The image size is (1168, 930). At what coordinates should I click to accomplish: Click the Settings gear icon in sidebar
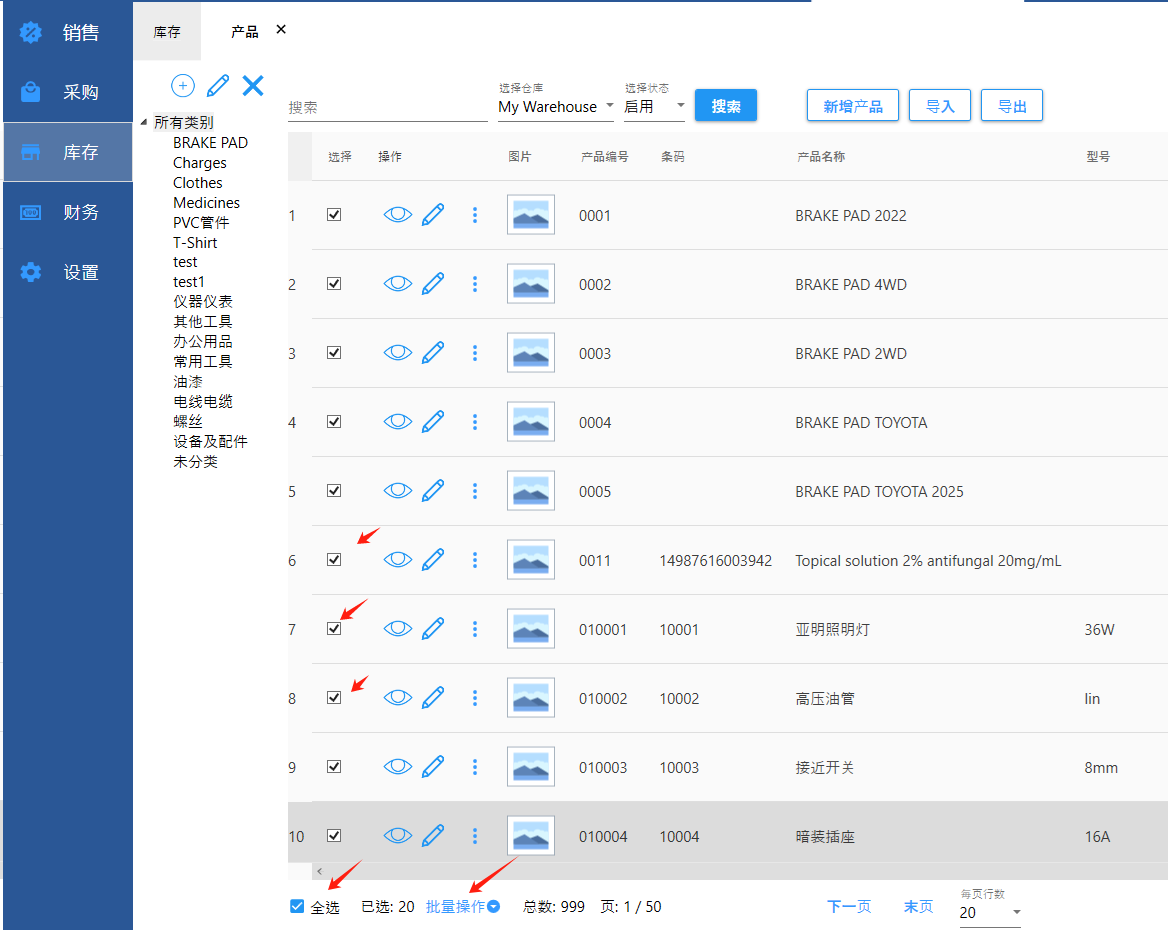pos(31,272)
